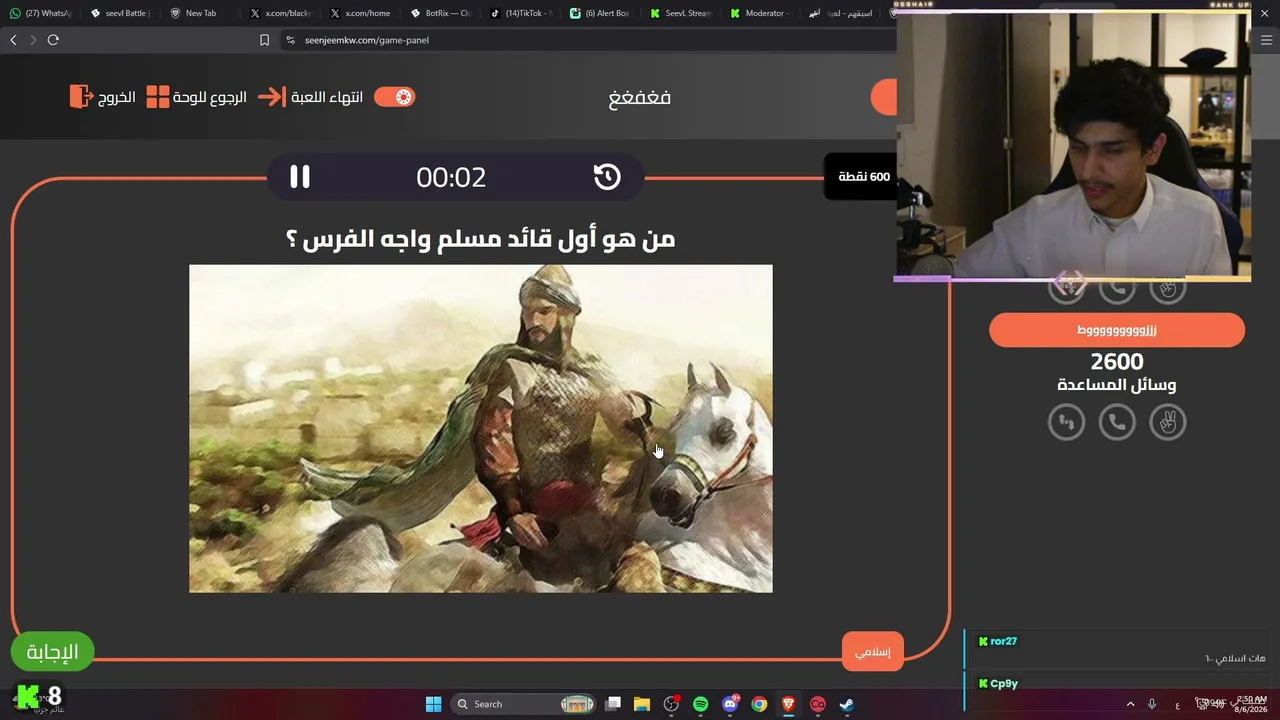Use the two-fingers help icon under 2600
This screenshot has height=720, width=1280.
click(x=1167, y=422)
